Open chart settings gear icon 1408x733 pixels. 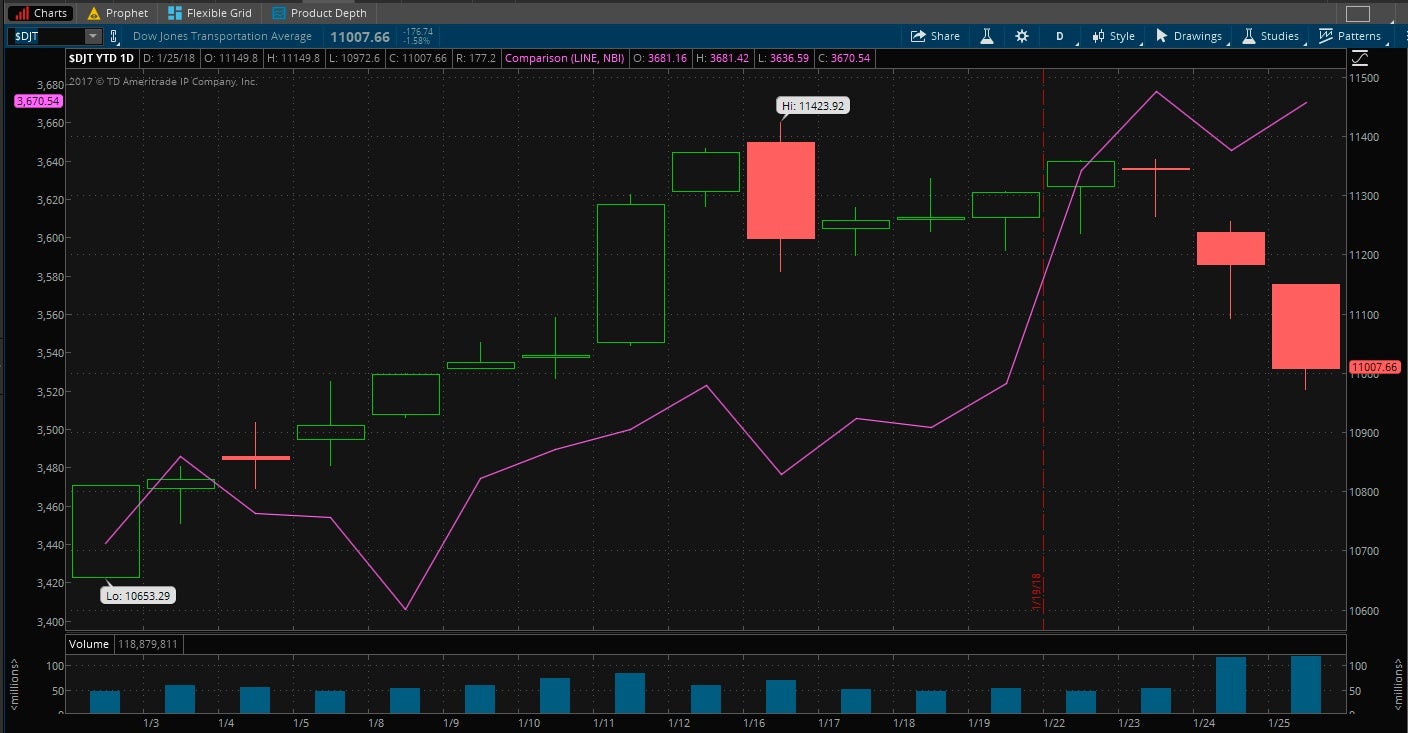pyautogui.click(x=1021, y=36)
